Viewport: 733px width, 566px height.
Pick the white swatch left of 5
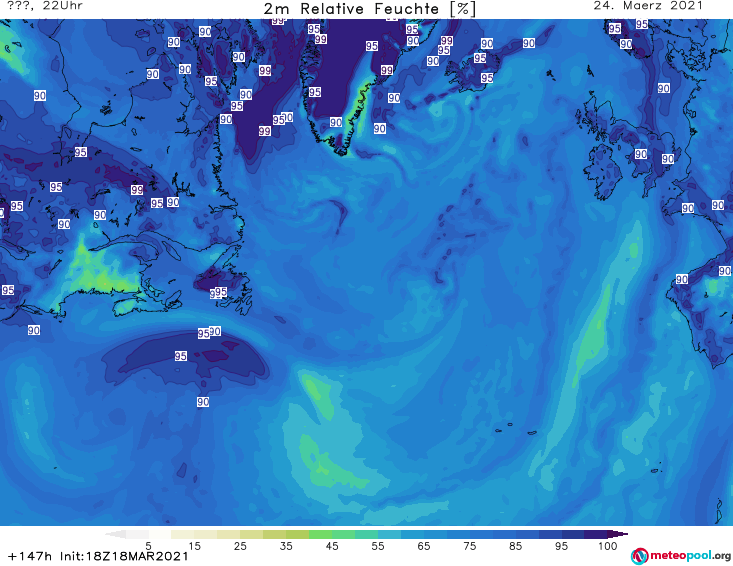(x=137, y=534)
